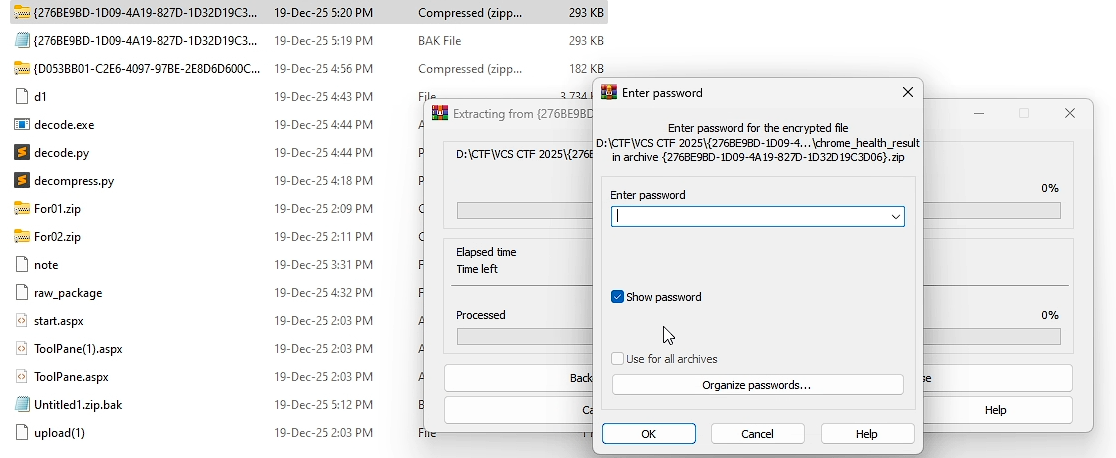
Task: Click the upload(1) file icon
Action: [x=21, y=432]
